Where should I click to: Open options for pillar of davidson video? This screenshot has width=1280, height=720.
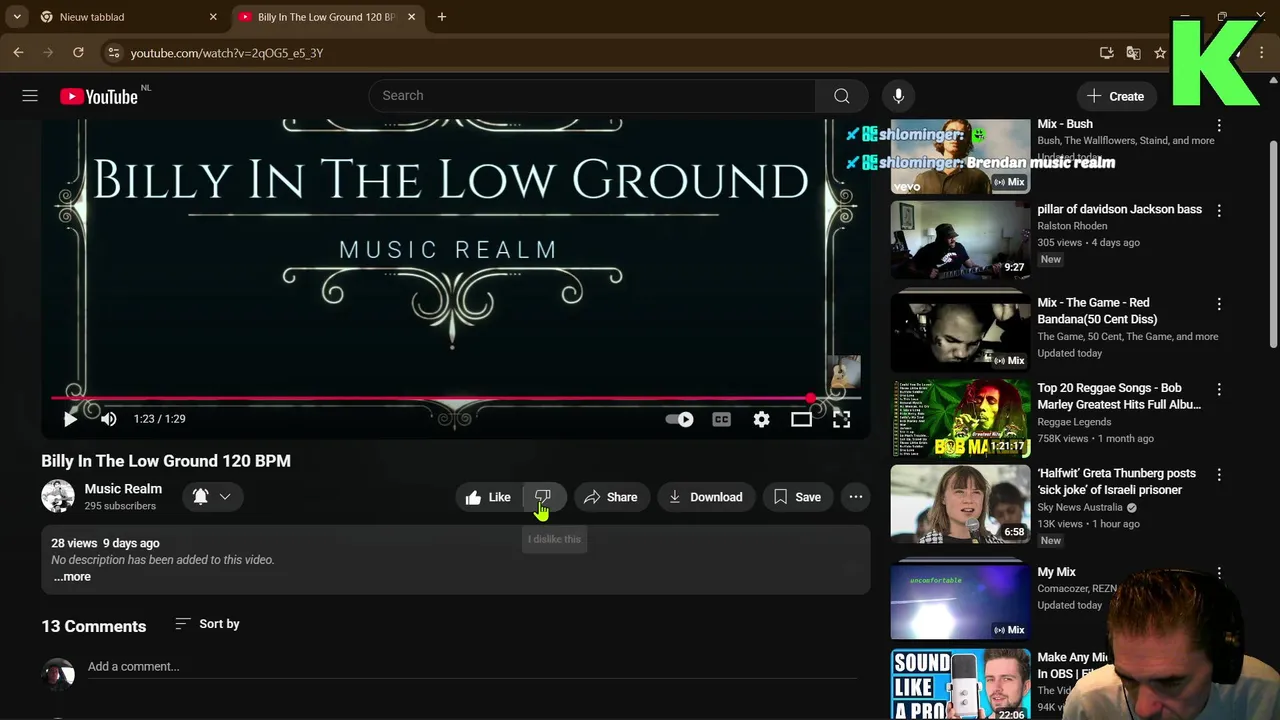1219,210
